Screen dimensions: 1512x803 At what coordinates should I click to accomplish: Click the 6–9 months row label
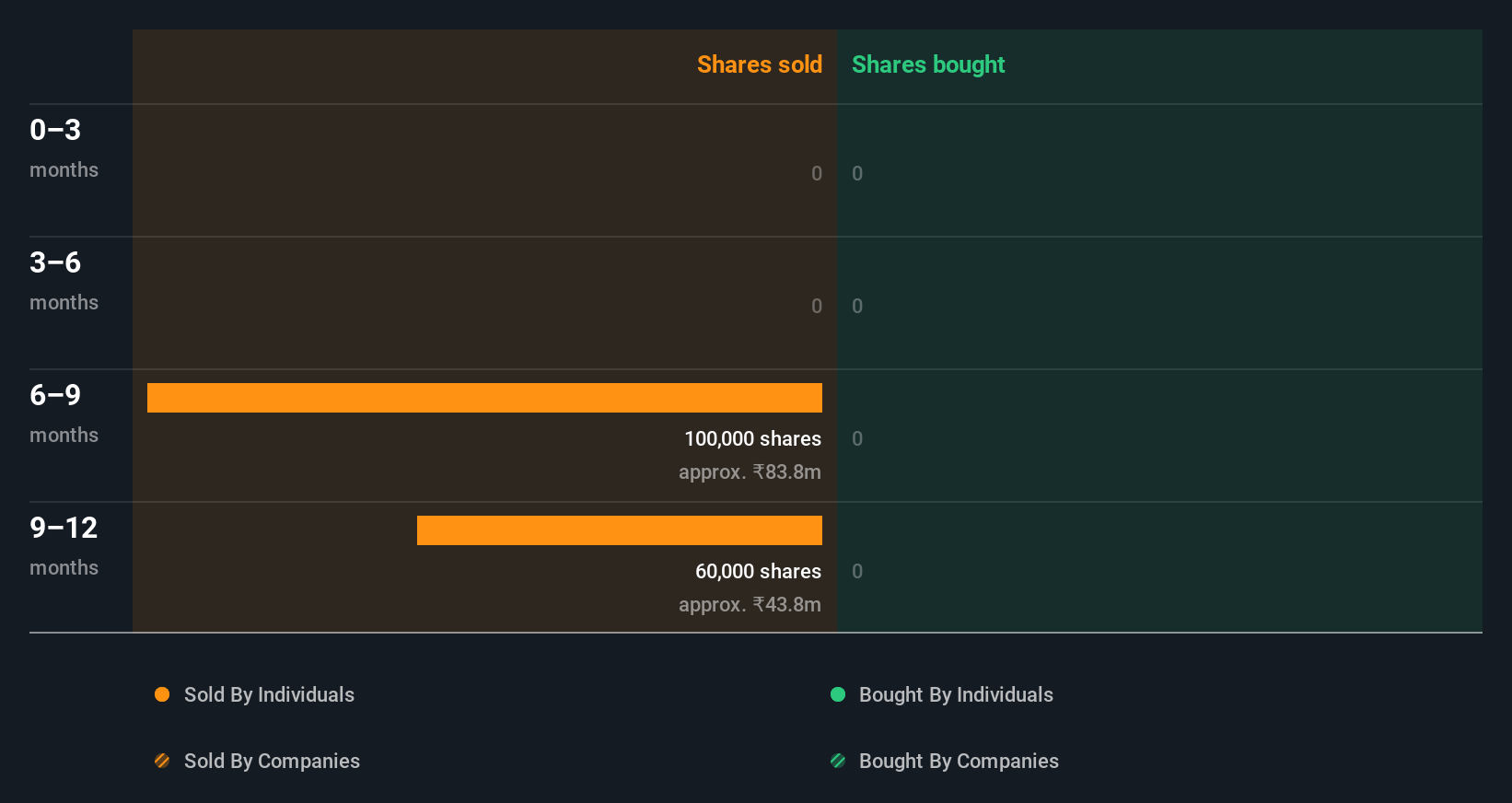pyautogui.click(x=64, y=413)
